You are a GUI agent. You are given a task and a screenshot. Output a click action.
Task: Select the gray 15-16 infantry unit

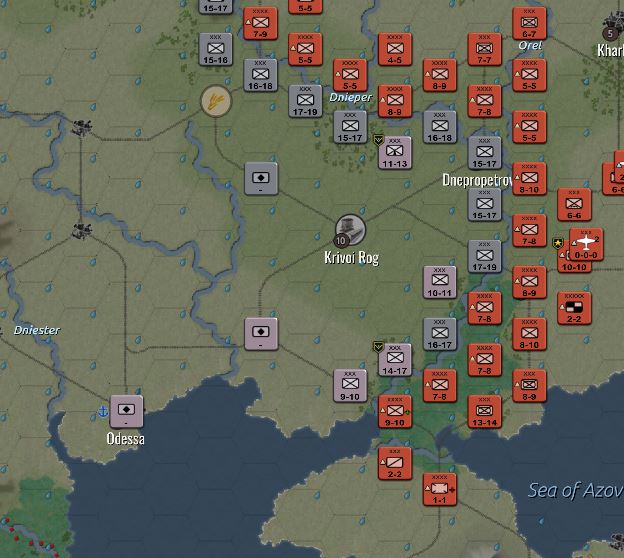point(215,49)
